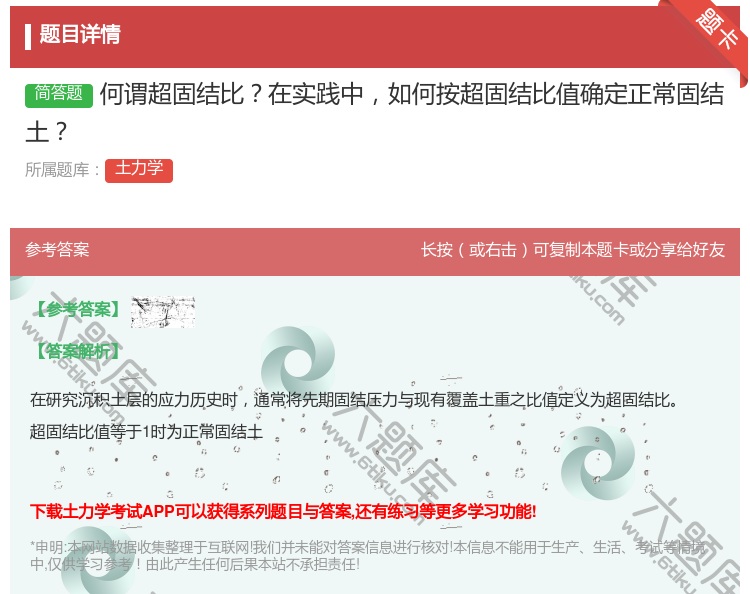Click the red 下载土力学考试APP promotion link

click(x=283, y=512)
